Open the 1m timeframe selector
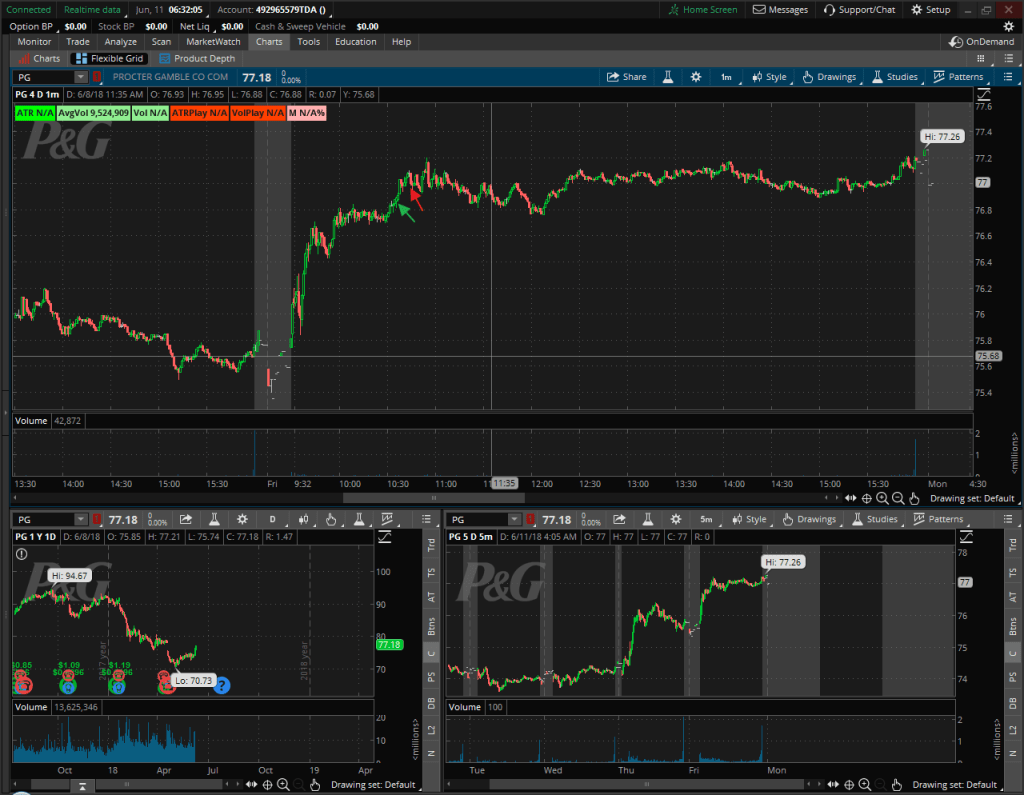 tap(726, 77)
